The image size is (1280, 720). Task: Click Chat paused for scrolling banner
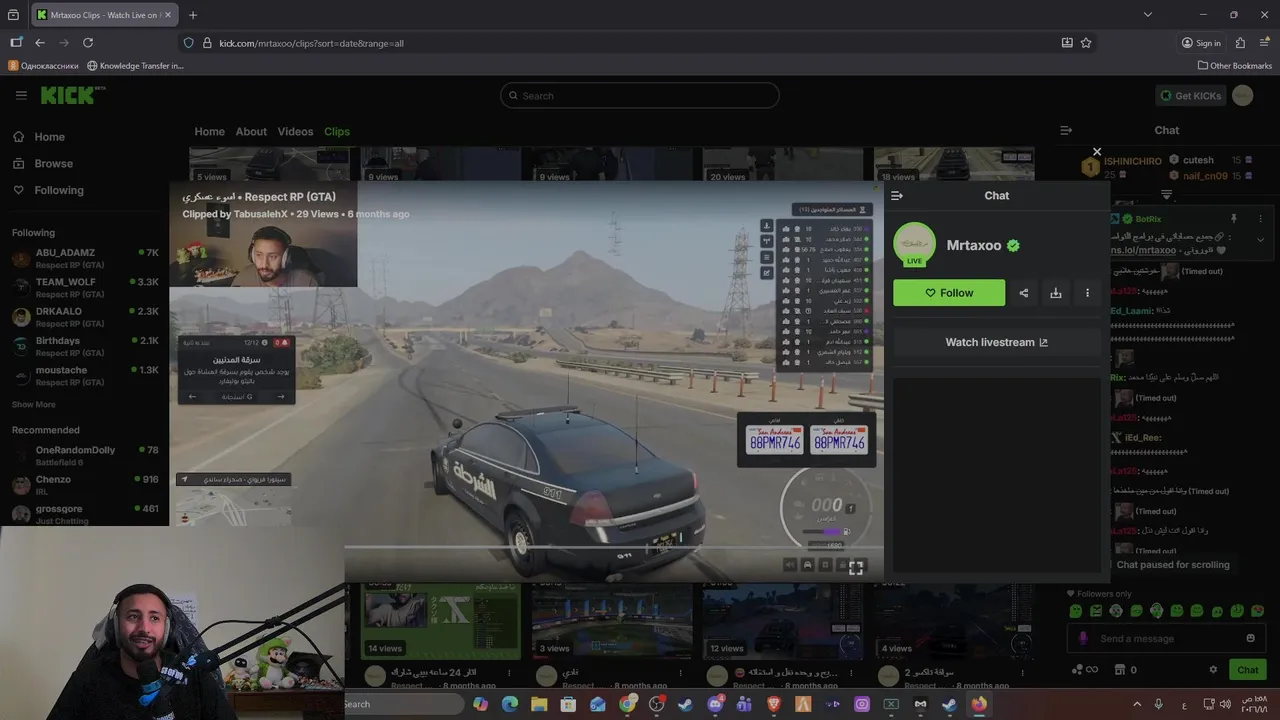click(1173, 565)
